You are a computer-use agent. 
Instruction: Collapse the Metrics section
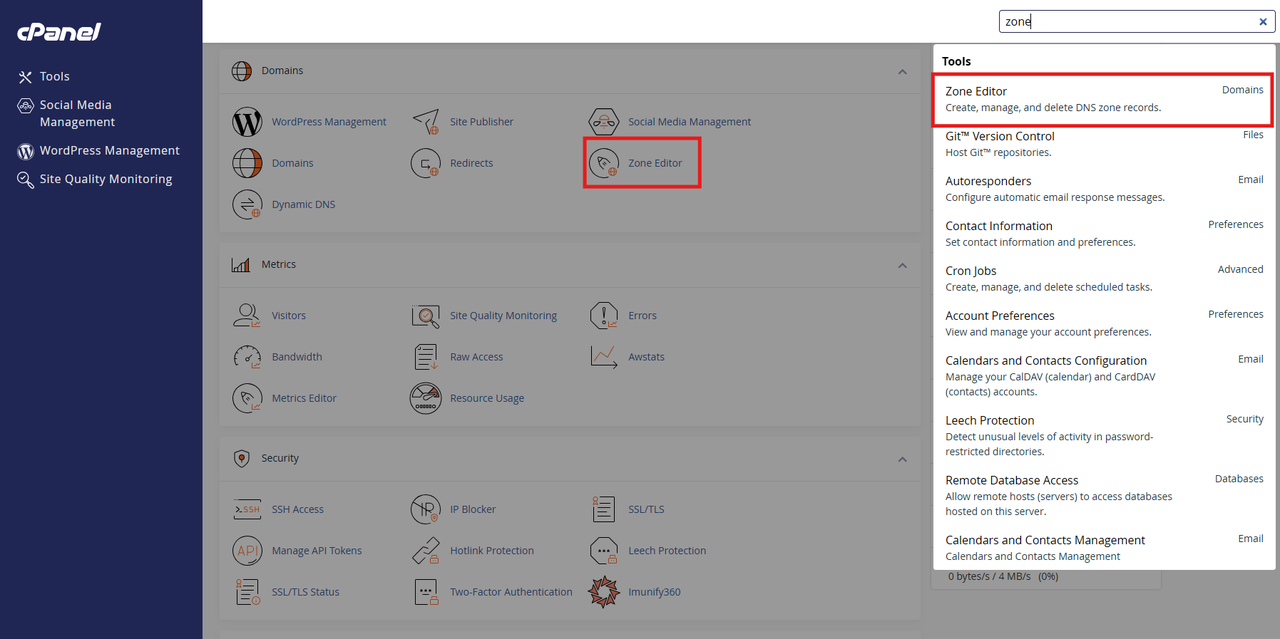tap(902, 266)
